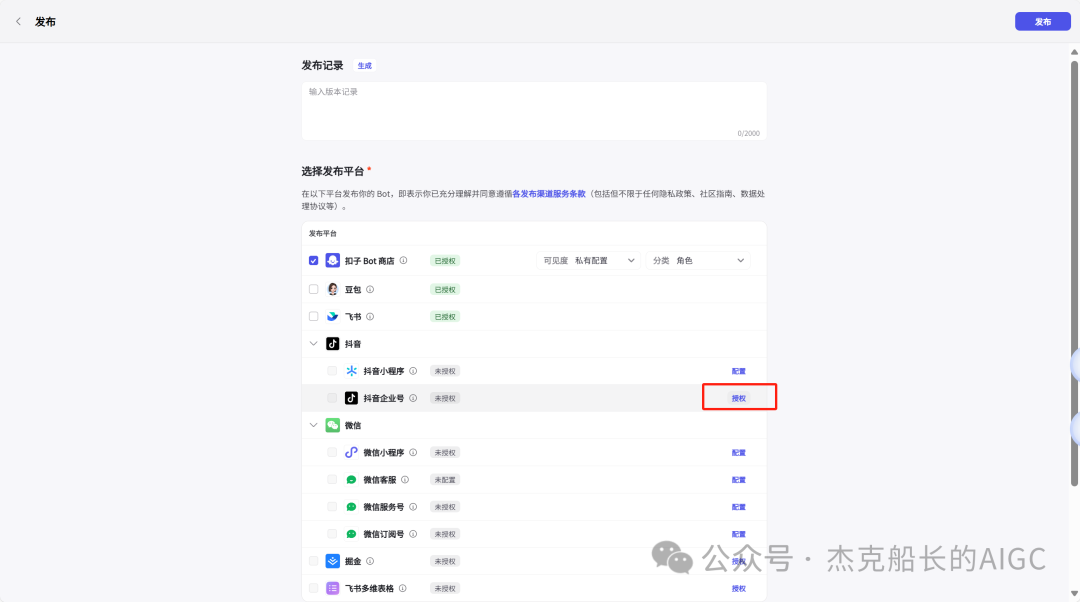Open info tooltip next to 扣子 Bot 商店

[x=404, y=260]
